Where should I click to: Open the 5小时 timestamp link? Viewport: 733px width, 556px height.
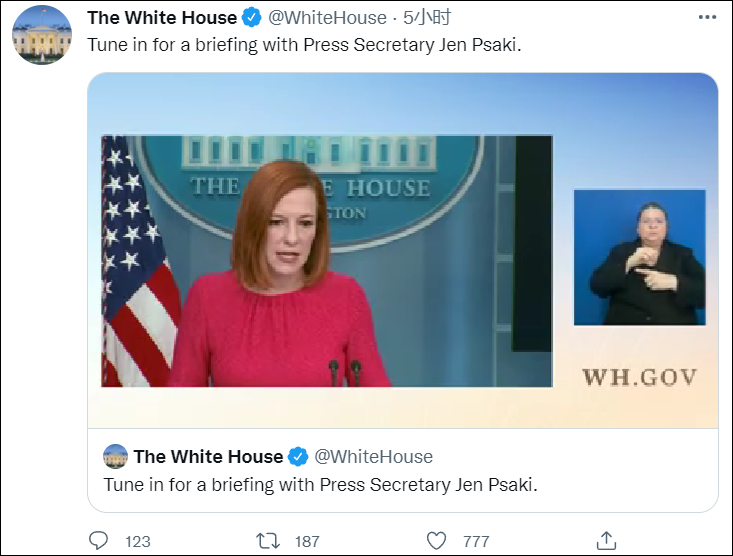427,18
